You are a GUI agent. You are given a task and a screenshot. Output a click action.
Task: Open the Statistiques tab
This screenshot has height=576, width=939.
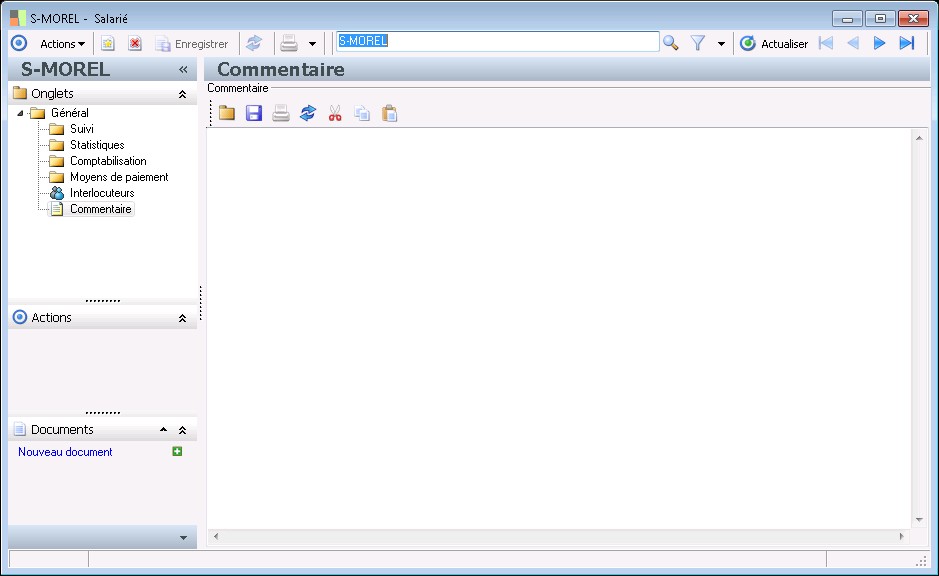click(x=97, y=145)
